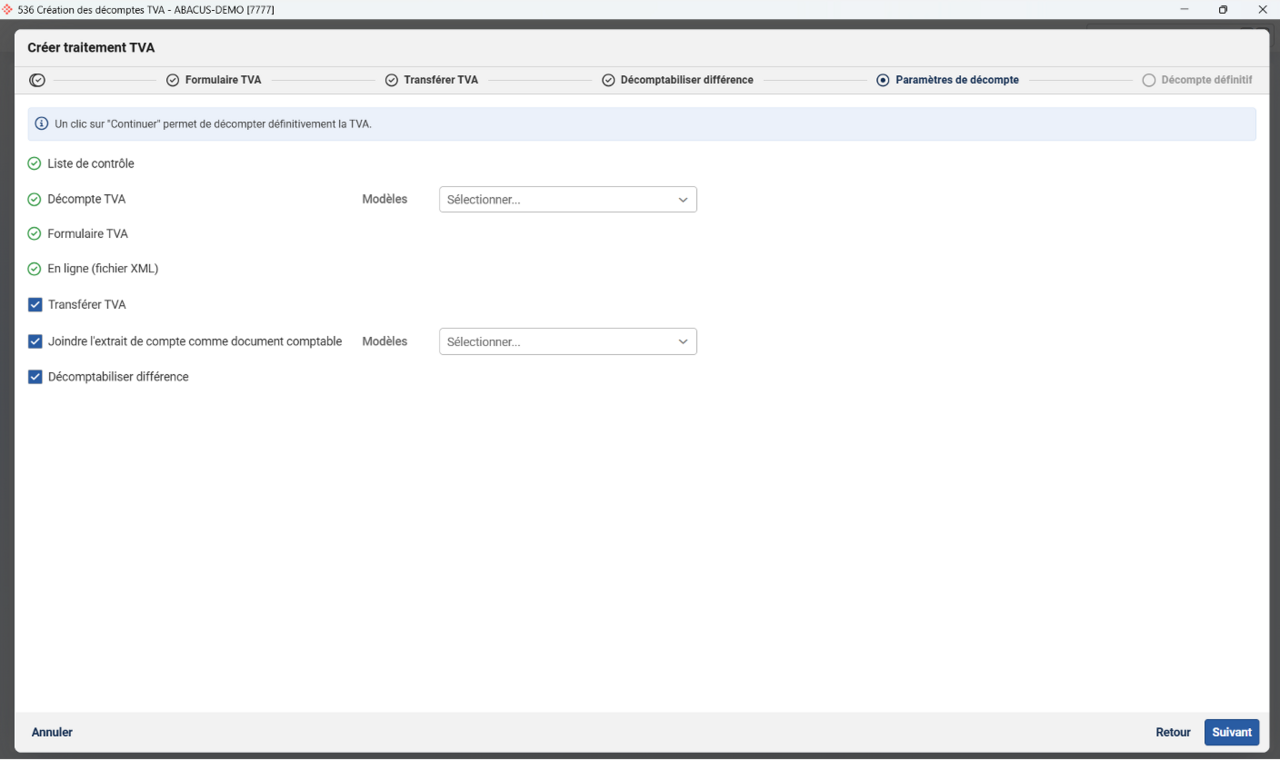Click green check icon beside En ligne (fichier XML)
Image resolution: width=1280 pixels, height=760 pixels.
point(34,269)
